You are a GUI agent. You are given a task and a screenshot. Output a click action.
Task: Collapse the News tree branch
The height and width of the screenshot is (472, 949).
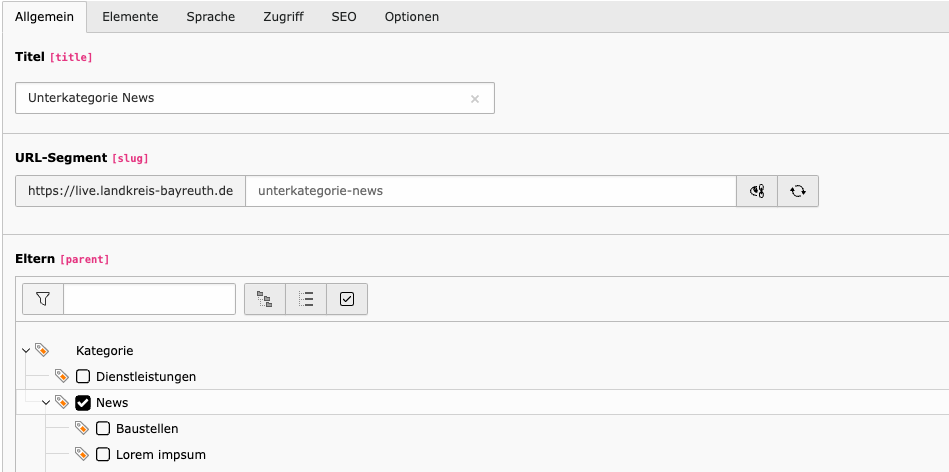(x=46, y=402)
